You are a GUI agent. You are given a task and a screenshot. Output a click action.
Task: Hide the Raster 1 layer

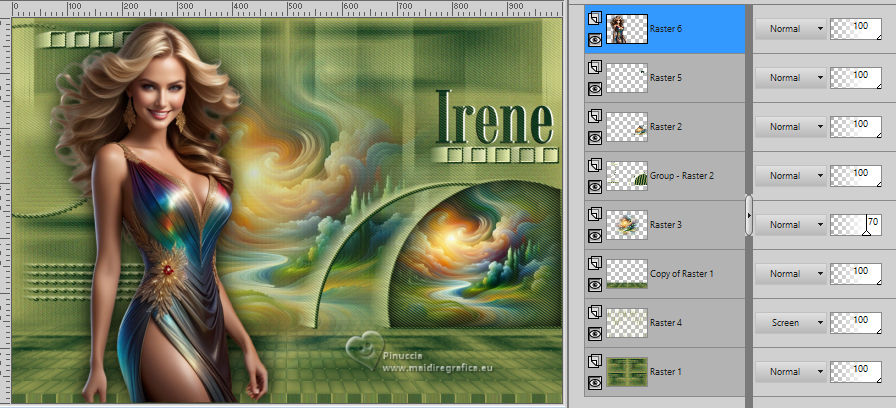595,383
